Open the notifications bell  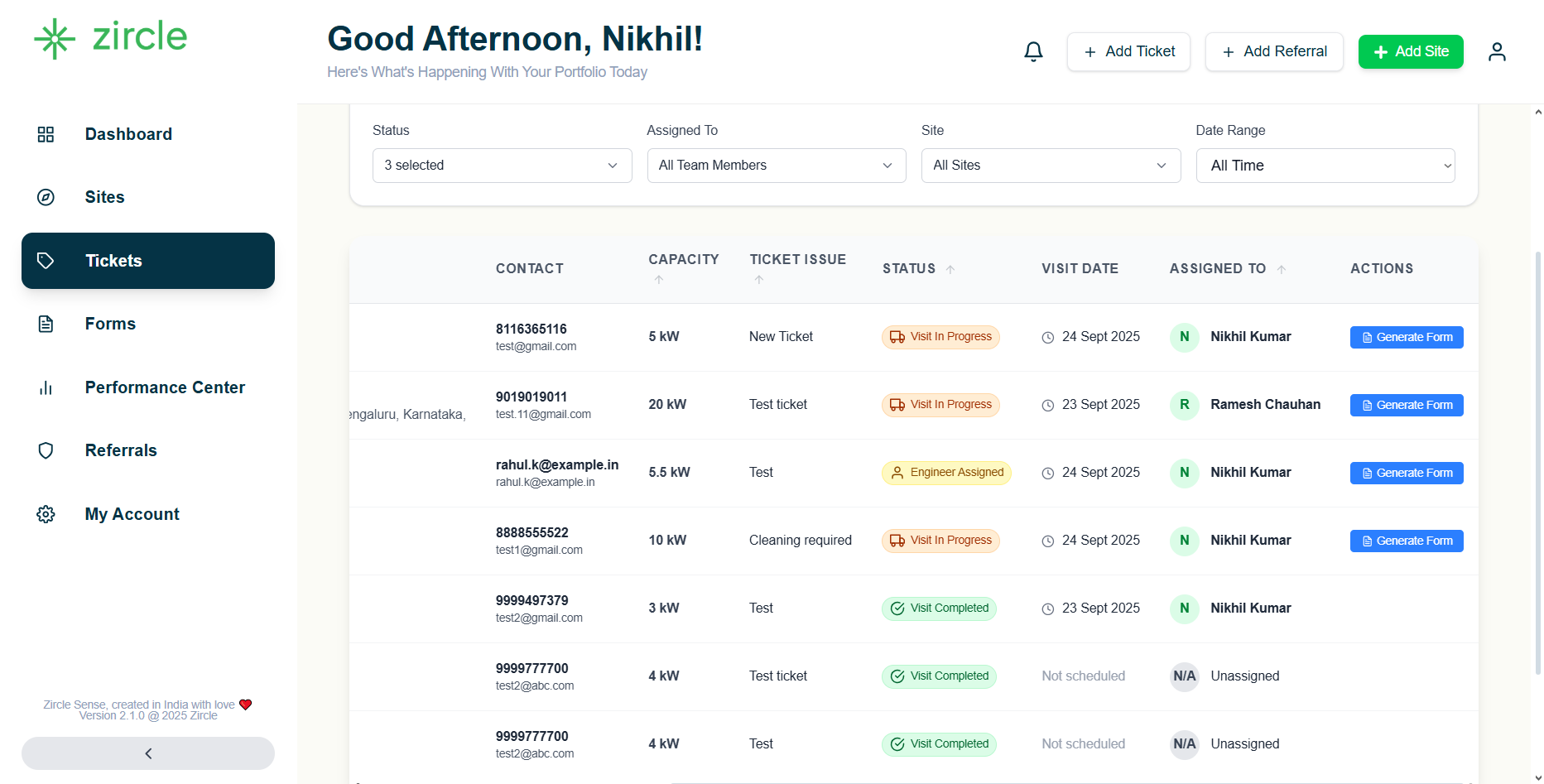tap(1033, 51)
